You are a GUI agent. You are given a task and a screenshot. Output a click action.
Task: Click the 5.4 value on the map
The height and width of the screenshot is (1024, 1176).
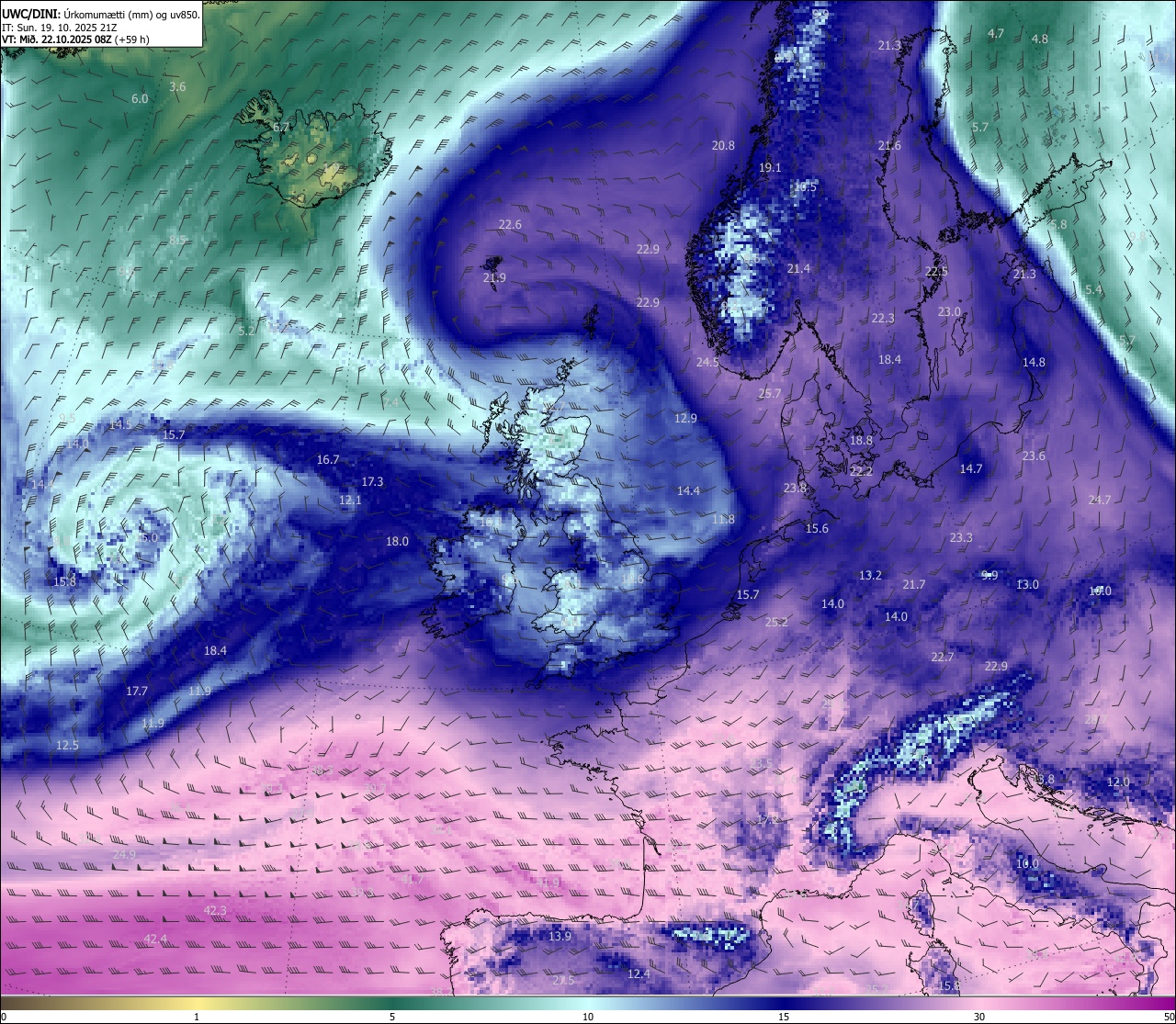(x=1093, y=290)
